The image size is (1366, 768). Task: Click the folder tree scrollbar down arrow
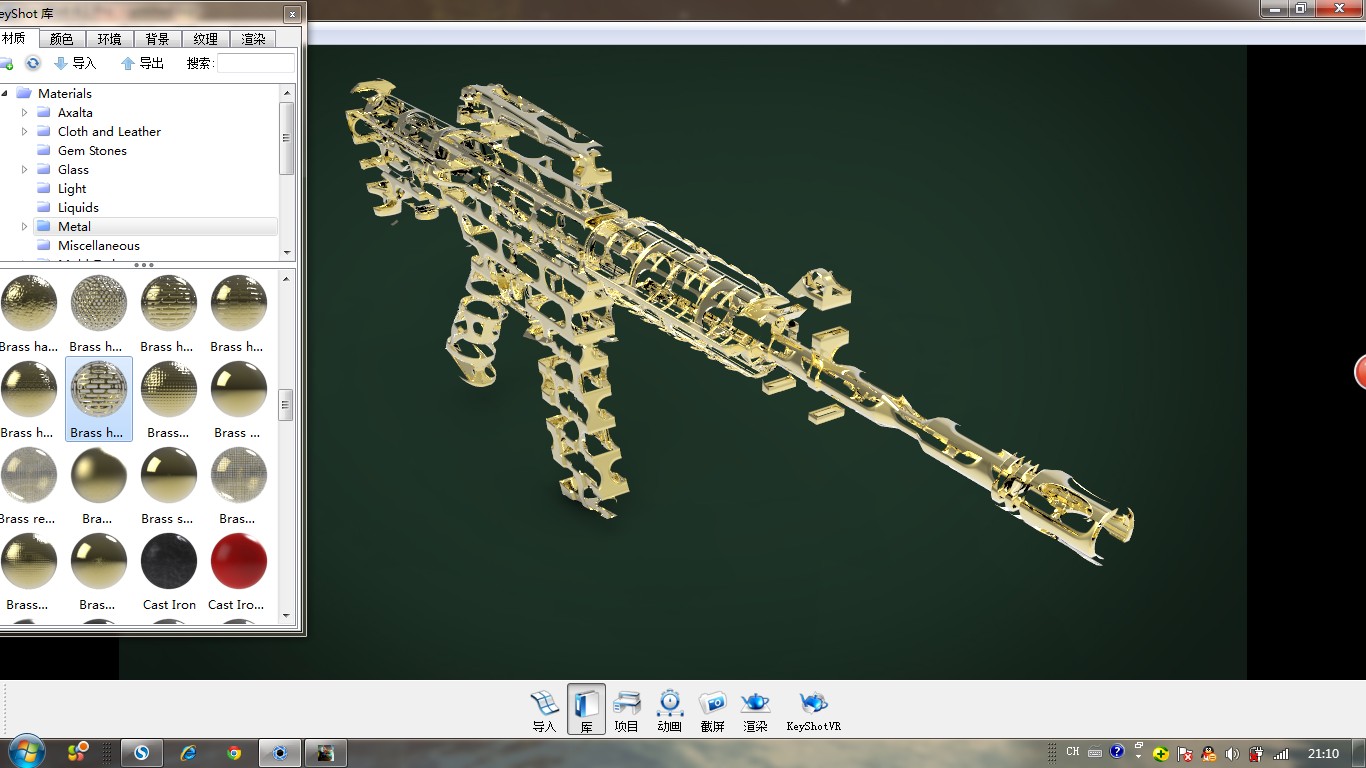point(287,253)
